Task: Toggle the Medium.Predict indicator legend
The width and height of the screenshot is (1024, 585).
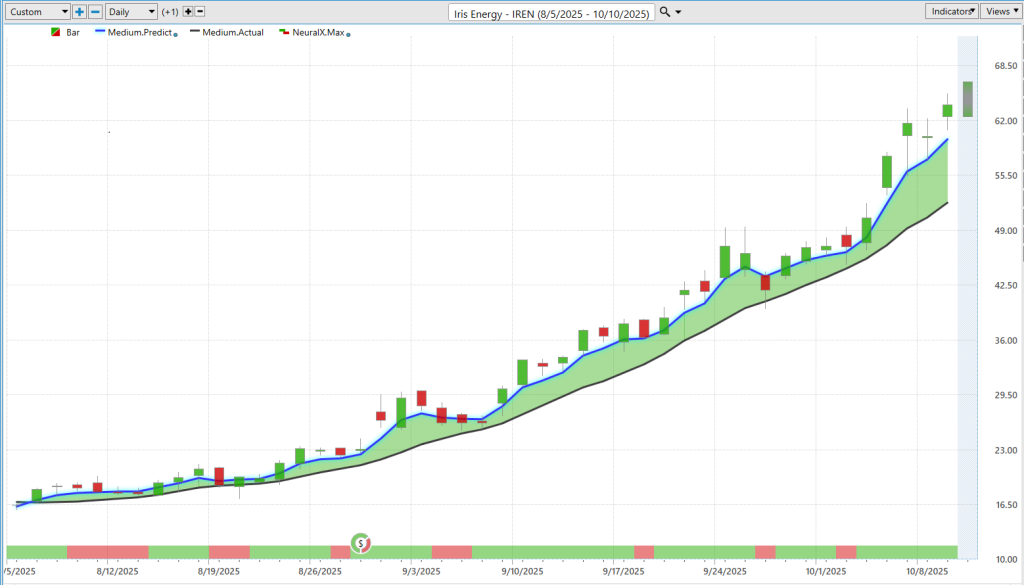Action: pyautogui.click(x=142, y=33)
